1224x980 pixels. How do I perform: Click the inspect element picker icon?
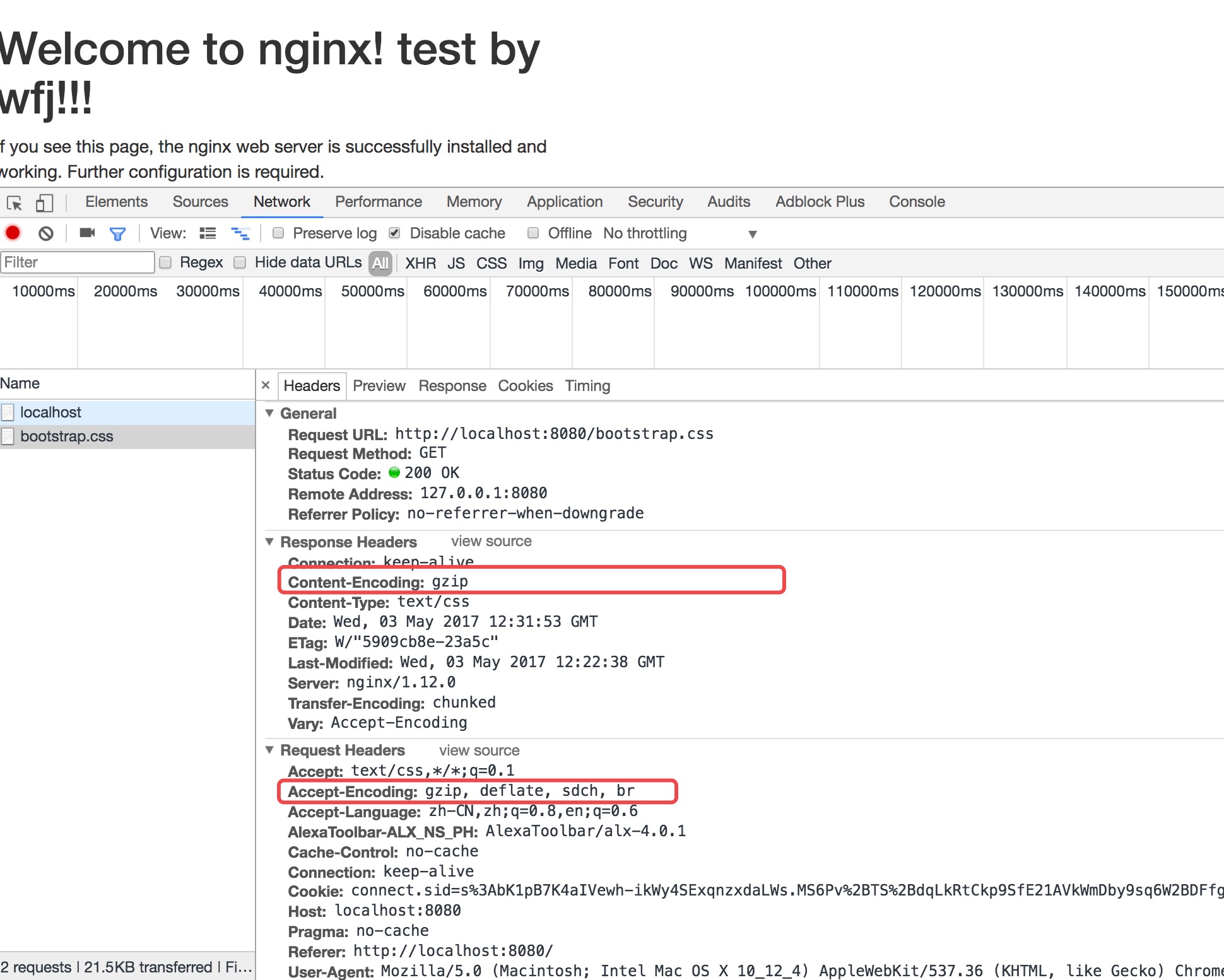point(15,202)
